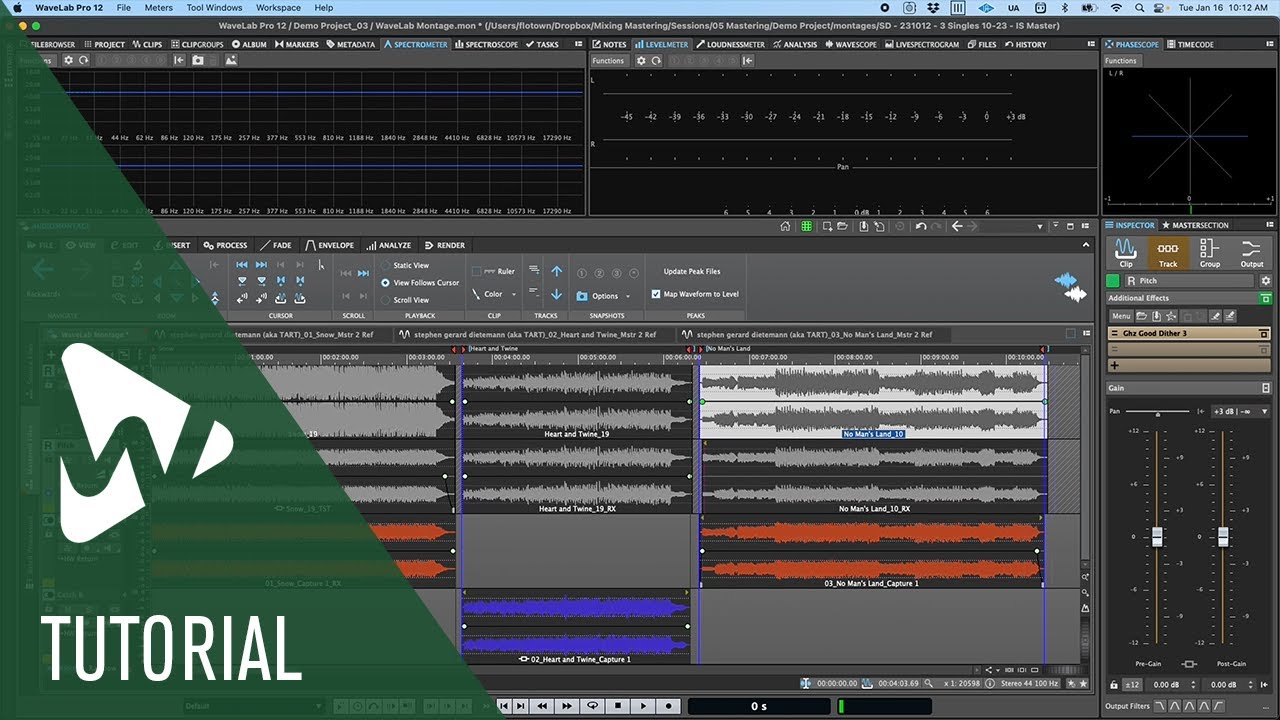The image size is (1280, 720).
Task: Click the Post-Gain fader handle
Action: point(1222,536)
